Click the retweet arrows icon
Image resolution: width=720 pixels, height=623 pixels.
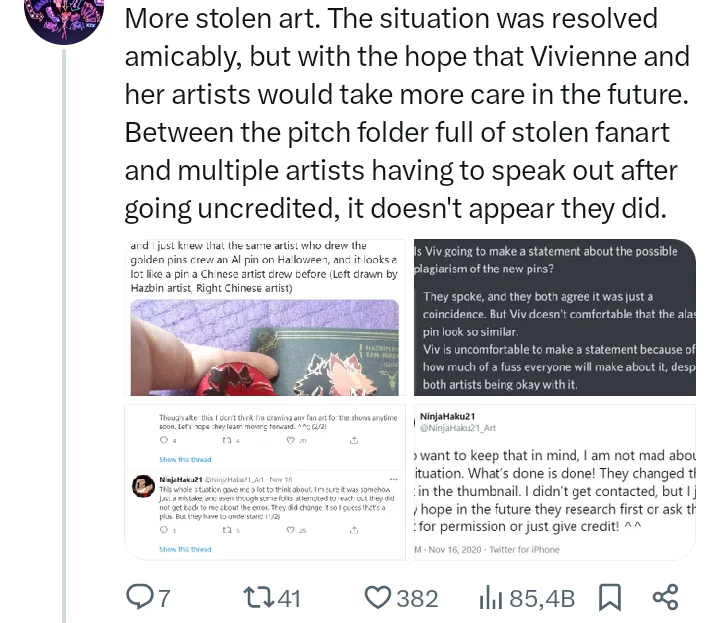tap(256, 597)
